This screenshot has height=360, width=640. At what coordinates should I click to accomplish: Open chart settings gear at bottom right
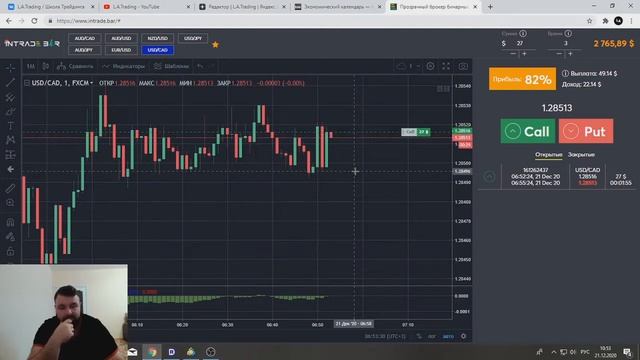coord(463,336)
